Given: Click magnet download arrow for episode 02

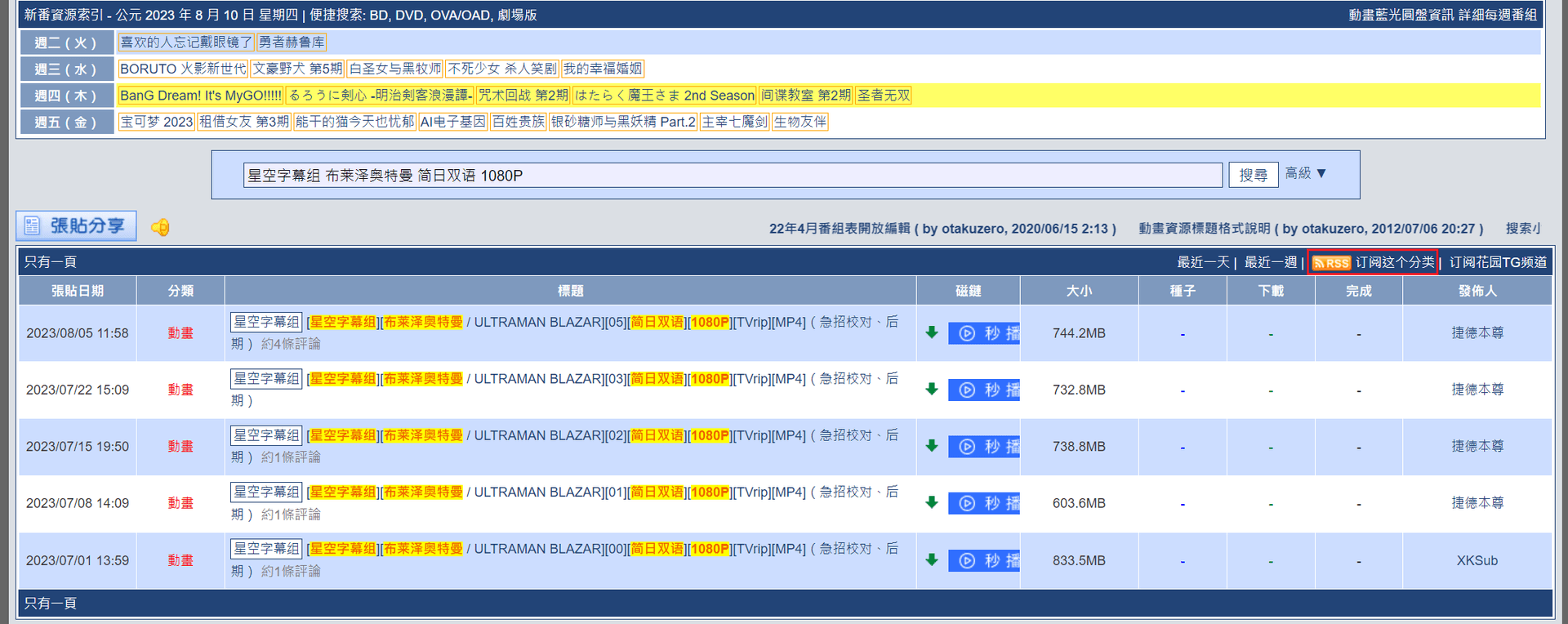Looking at the screenshot, I should pyautogui.click(x=931, y=446).
